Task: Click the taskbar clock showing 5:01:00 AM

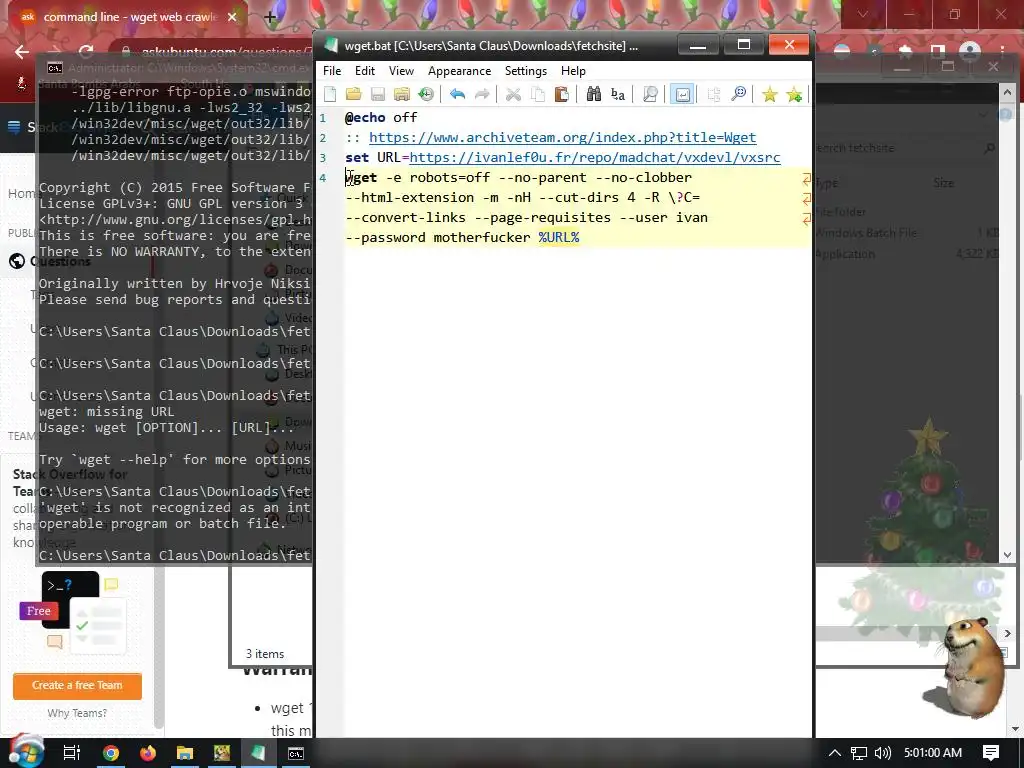Action: (x=933, y=753)
